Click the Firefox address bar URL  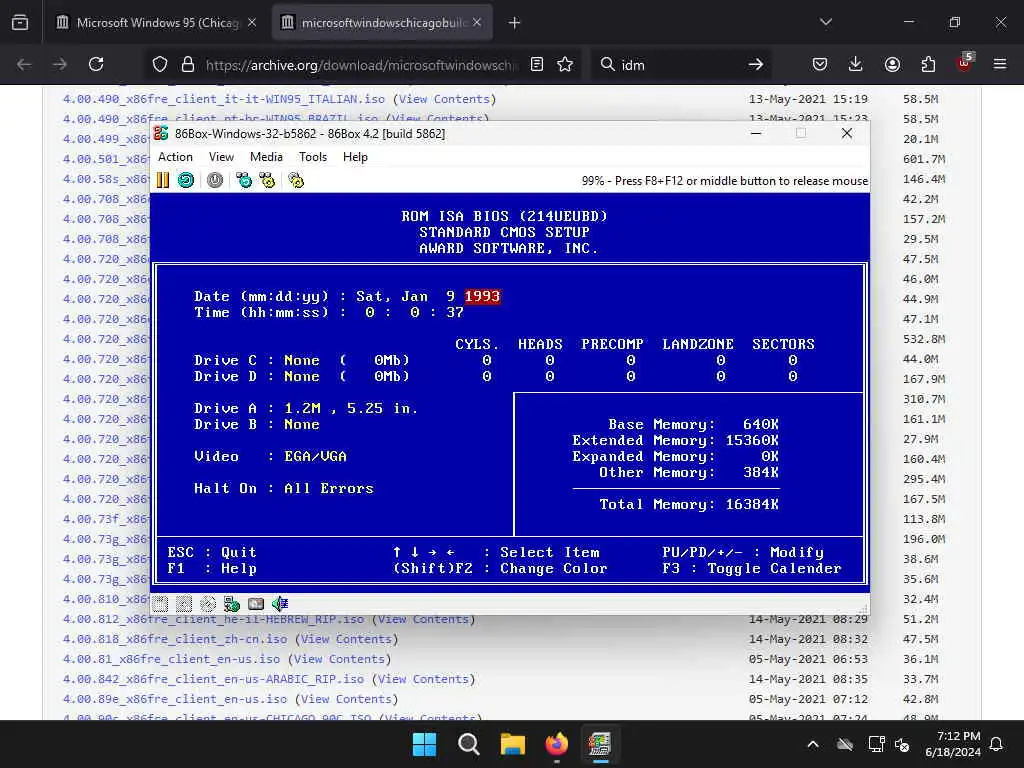(361, 65)
